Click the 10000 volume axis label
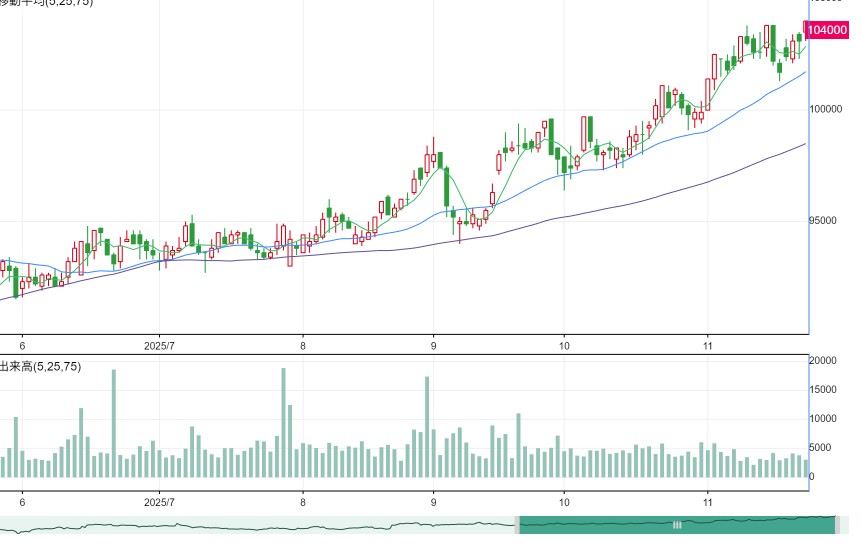This screenshot has width=861, height=550. coord(823,418)
